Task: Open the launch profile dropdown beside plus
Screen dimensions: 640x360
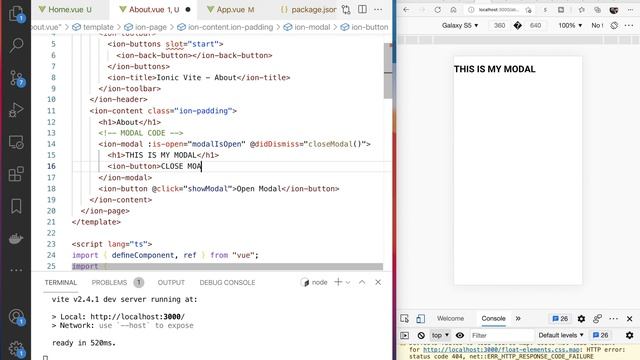Action: pos(348,282)
